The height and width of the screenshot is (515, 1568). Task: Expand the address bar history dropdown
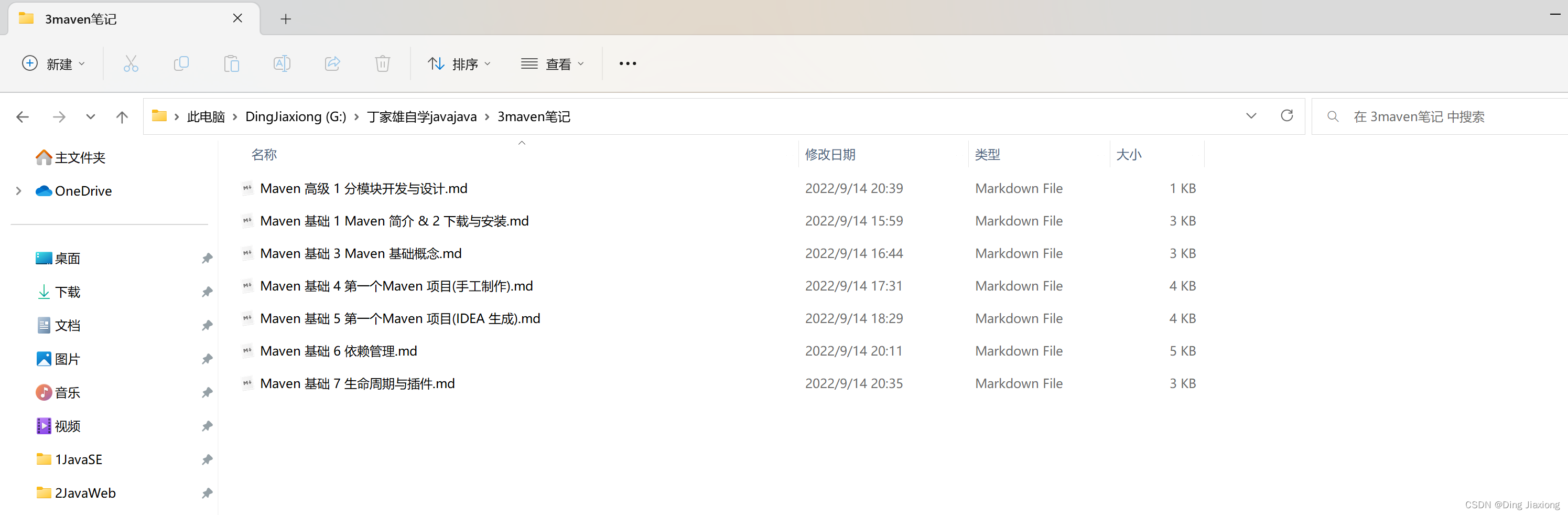(1251, 116)
